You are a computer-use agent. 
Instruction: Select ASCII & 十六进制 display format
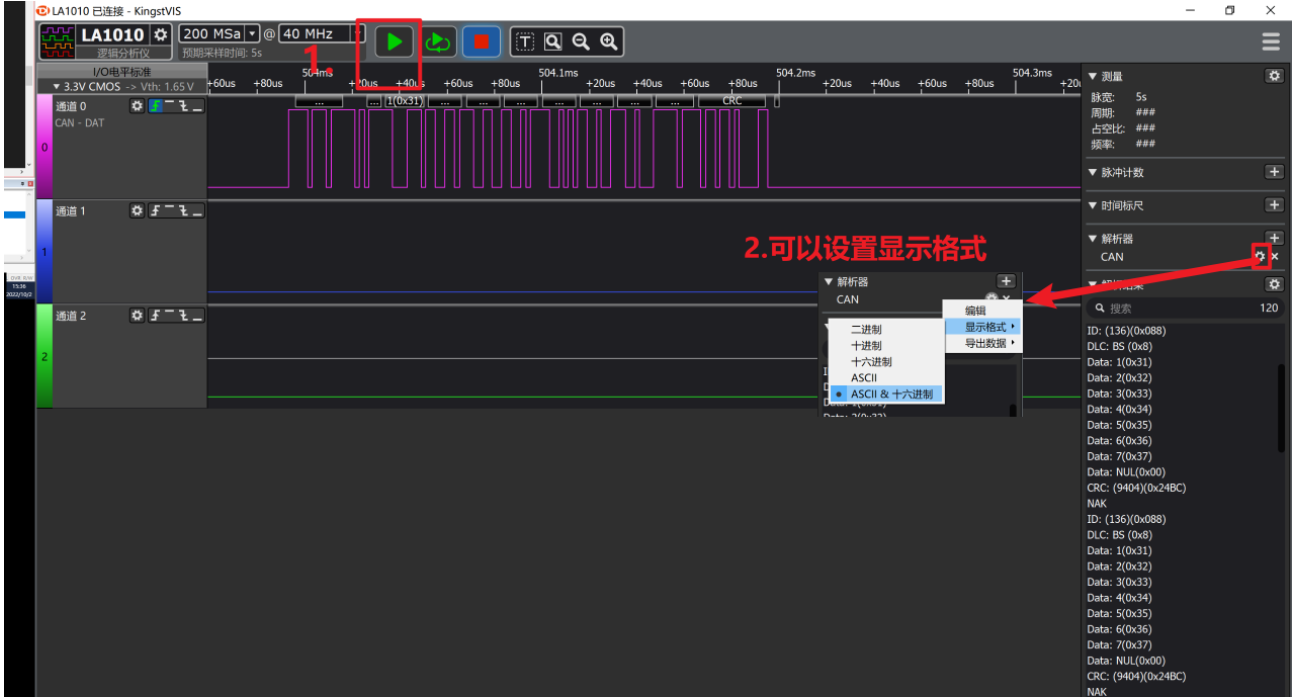(x=886, y=394)
